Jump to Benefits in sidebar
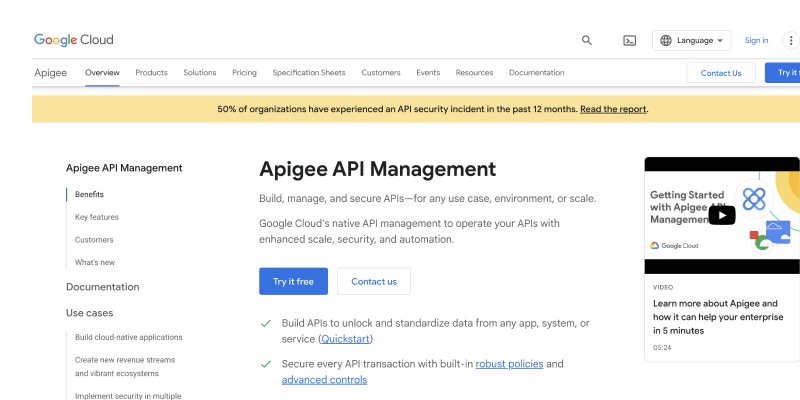800x400 pixels. [x=89, y=194]
